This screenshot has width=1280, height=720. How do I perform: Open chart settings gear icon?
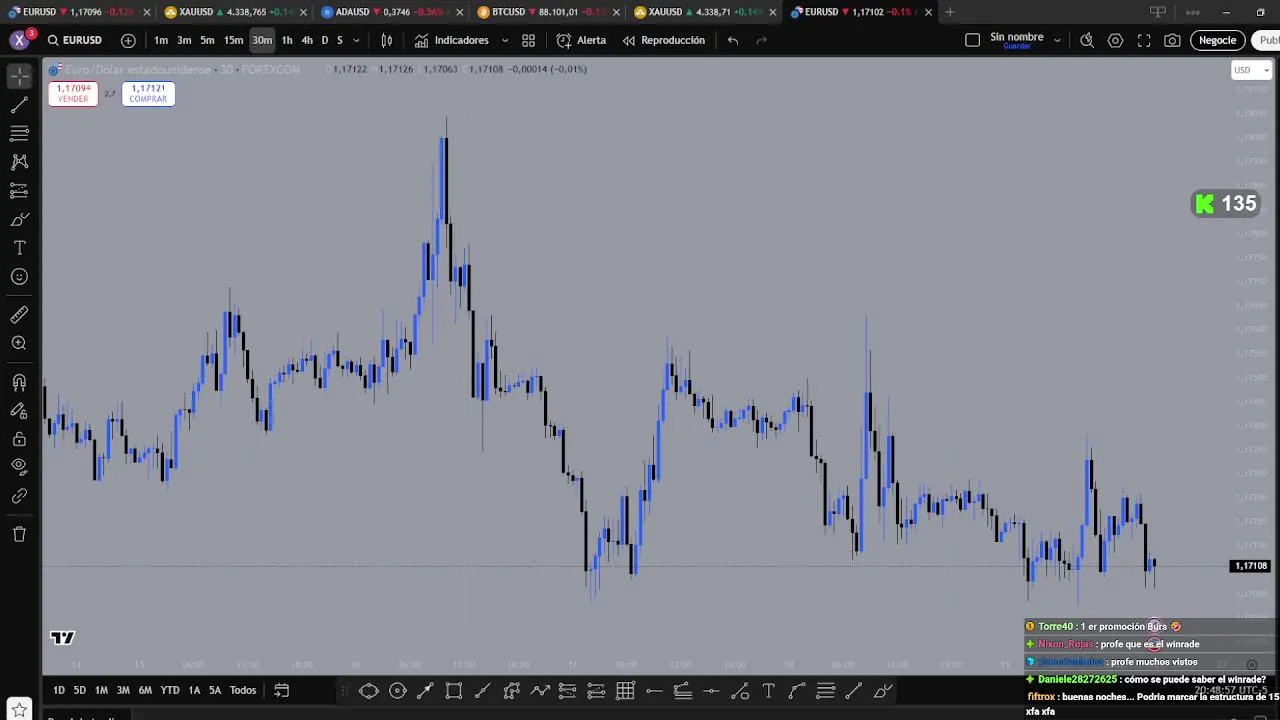(1115, 40)
